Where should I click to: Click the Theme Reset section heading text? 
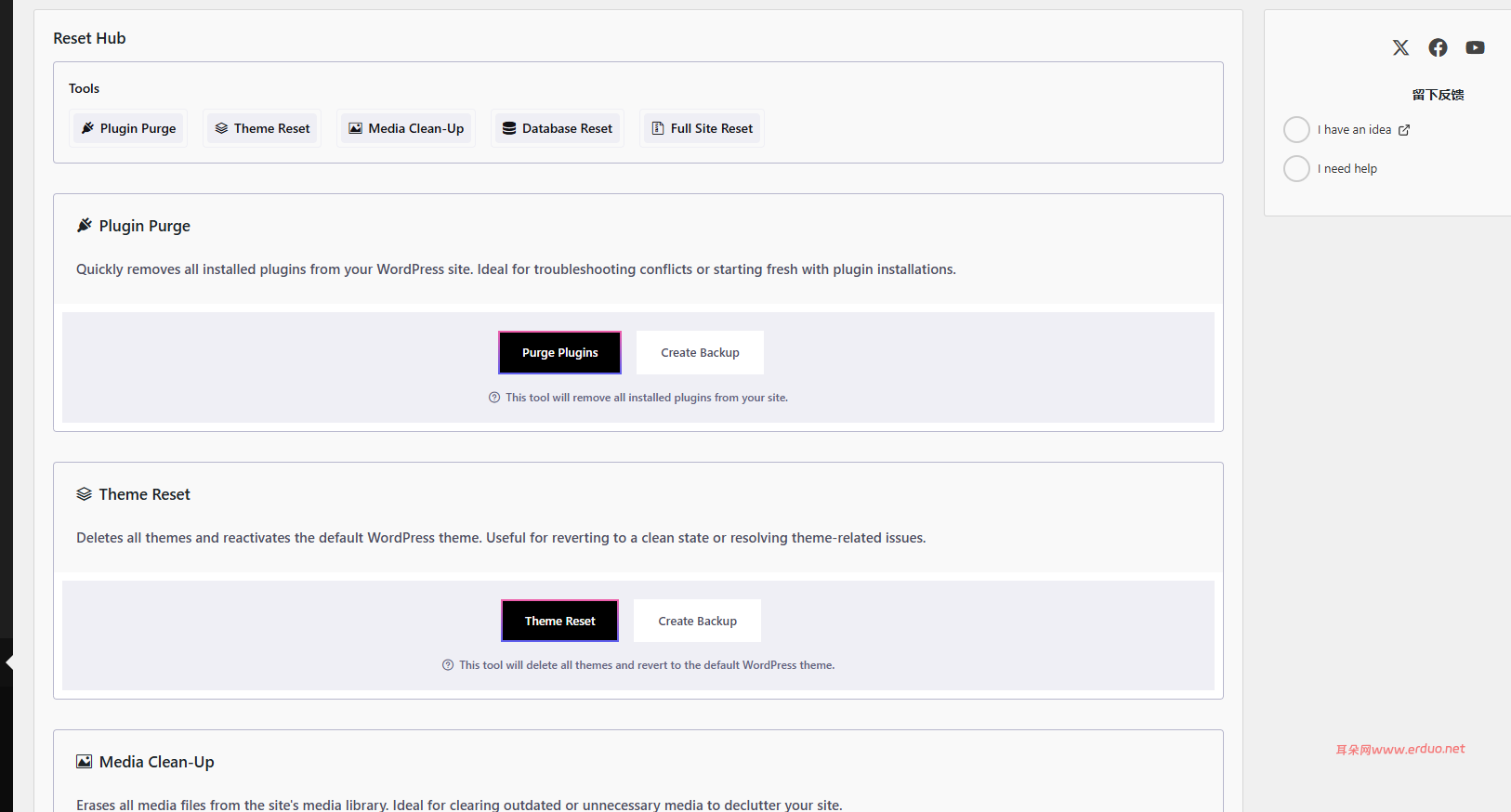tap(145, 494)
